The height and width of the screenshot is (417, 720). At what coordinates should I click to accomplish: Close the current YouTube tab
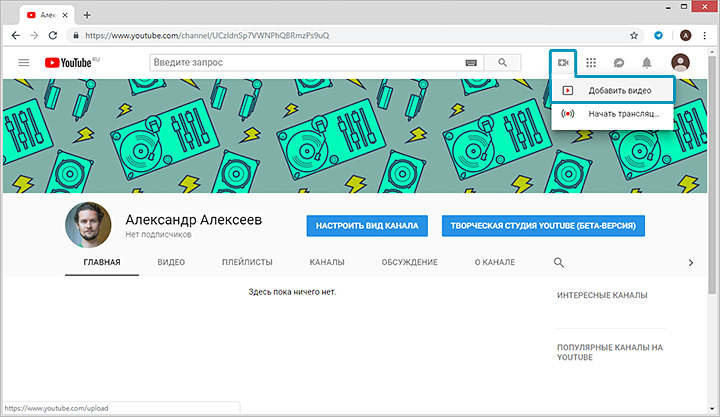pyautogui.click(x=65, y=15)
